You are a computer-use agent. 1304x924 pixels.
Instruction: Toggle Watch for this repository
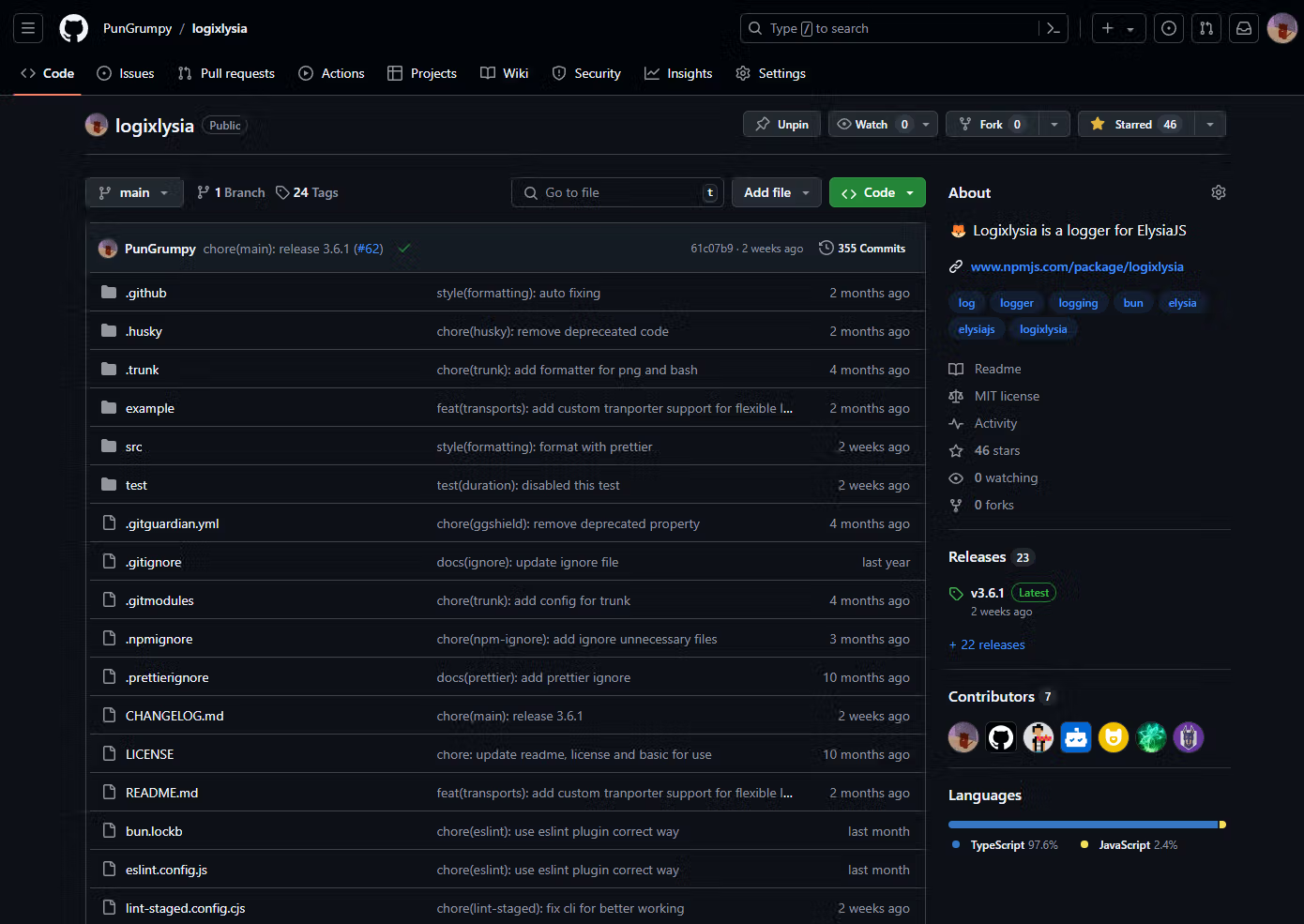coord(872,125)
